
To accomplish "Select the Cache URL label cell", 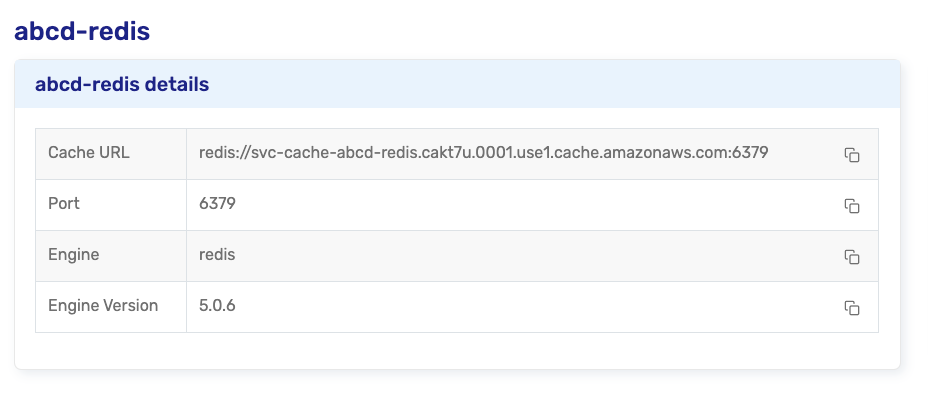I will pos(111,154).
